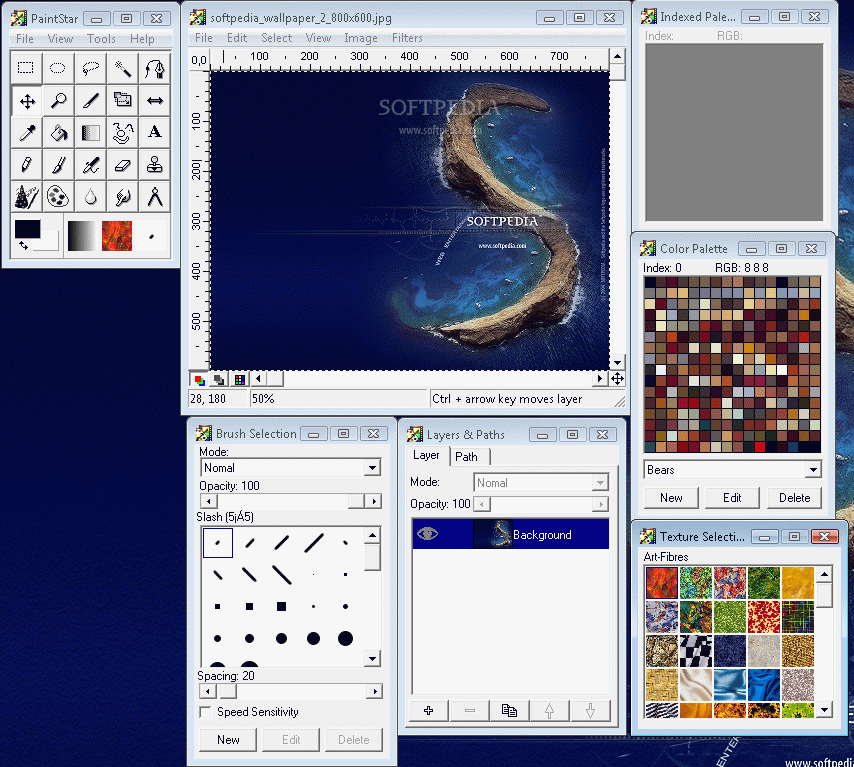Select the Text tool
Image resolution: width=854 pixels, height=767 pixels.
(x=154, y=132)
